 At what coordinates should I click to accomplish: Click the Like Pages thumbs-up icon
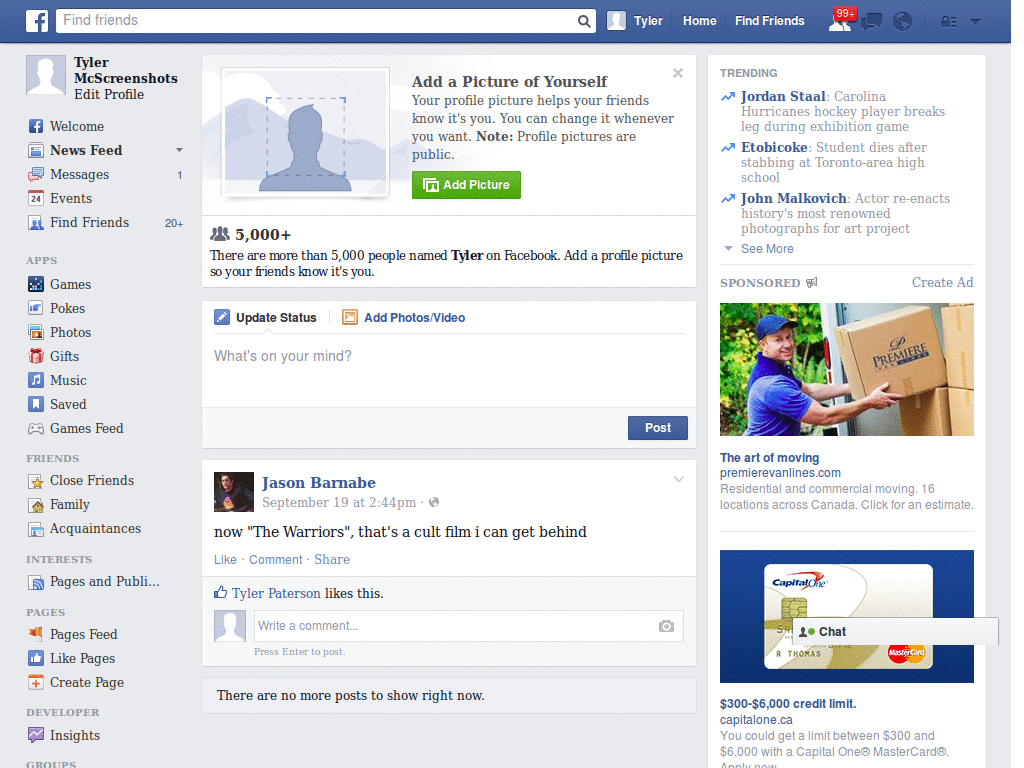(x=36, y=658)
